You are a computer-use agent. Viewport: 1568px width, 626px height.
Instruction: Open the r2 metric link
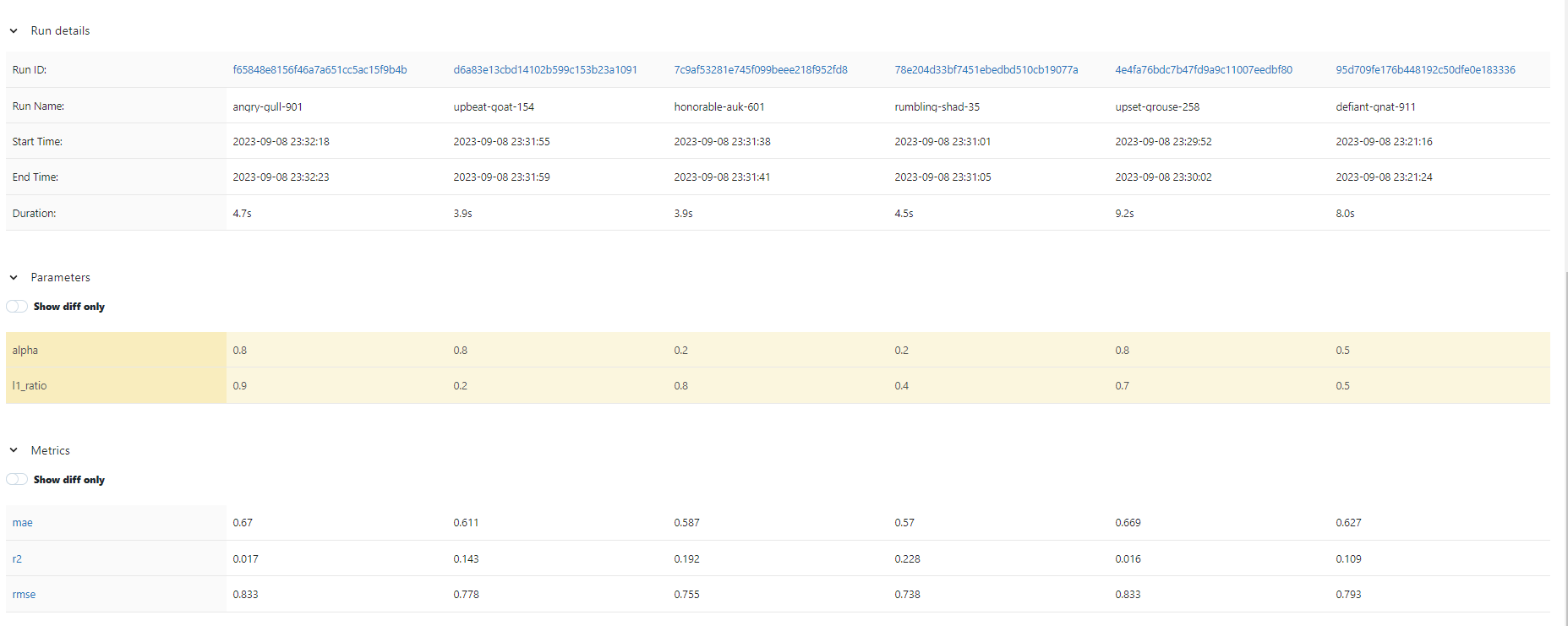[x=17, y=559]
